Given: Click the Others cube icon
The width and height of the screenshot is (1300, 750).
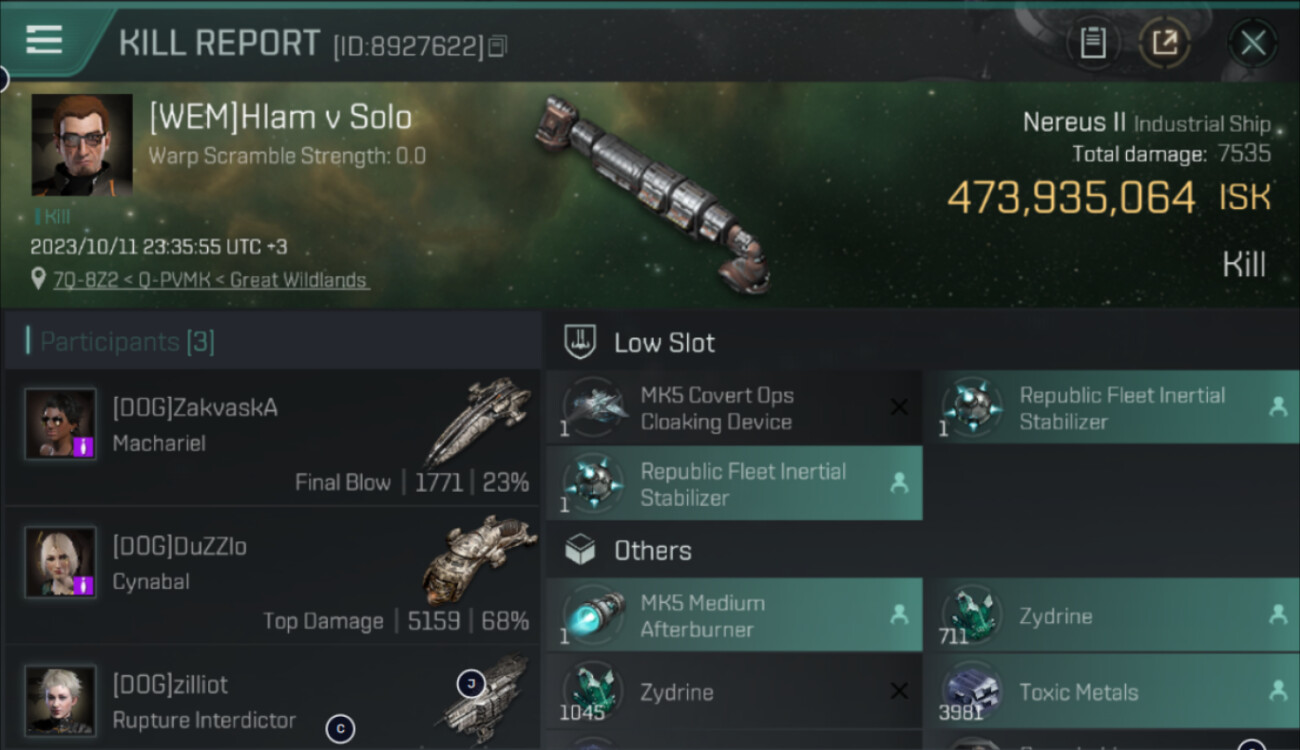Looking at the screenshot, I should tap(580, 550).
